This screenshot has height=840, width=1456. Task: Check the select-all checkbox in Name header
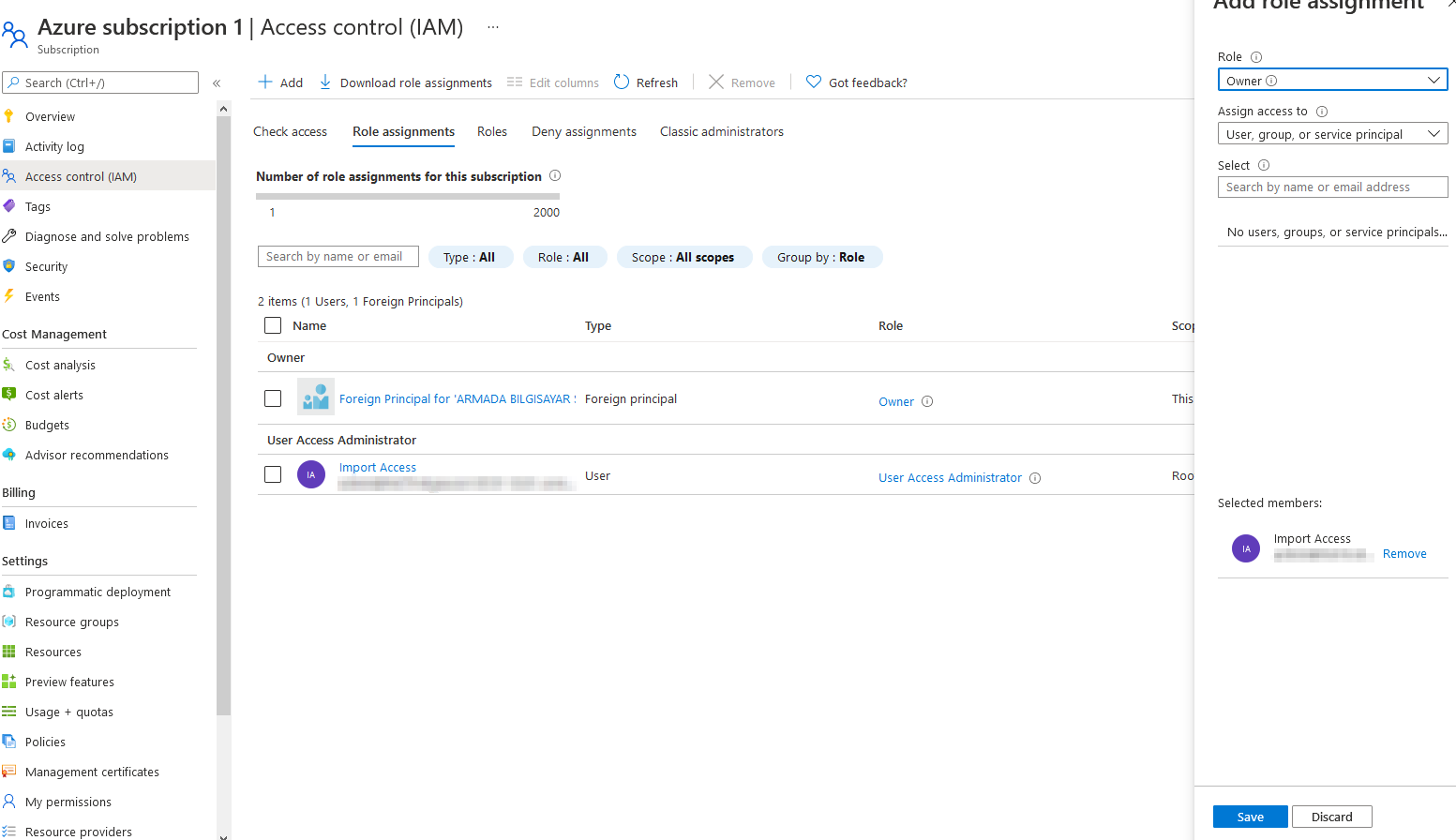pos(273,325)
